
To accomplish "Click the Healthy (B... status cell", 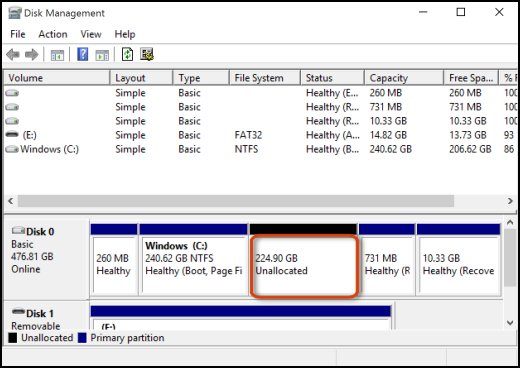I will pos(332,149).
